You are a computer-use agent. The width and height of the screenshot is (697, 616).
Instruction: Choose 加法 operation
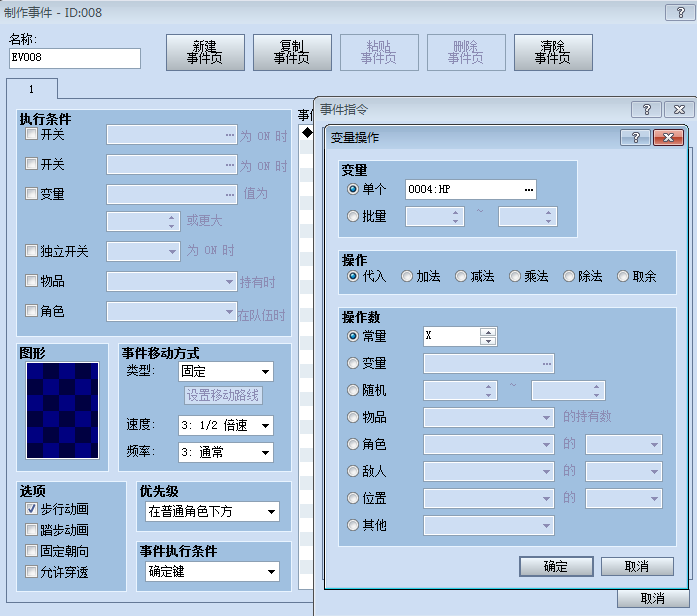(407, 276)
